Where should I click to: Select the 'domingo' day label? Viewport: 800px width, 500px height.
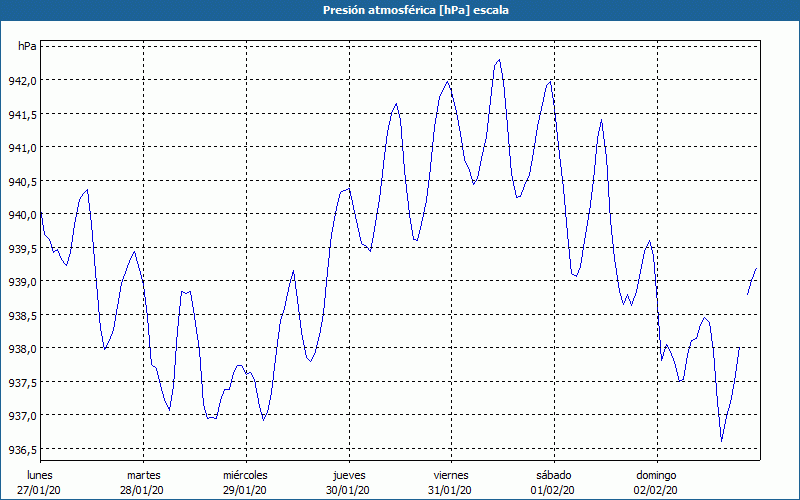(656, 476)
